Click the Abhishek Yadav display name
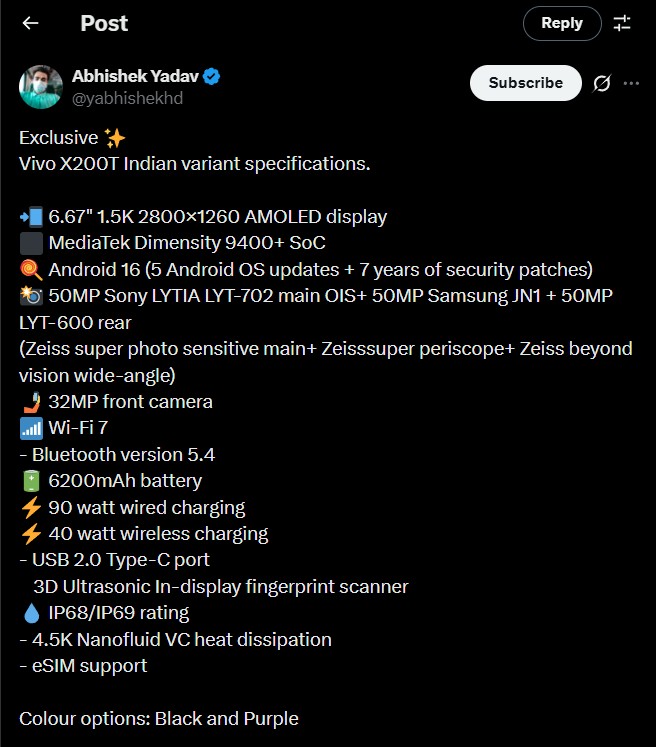 136,77
